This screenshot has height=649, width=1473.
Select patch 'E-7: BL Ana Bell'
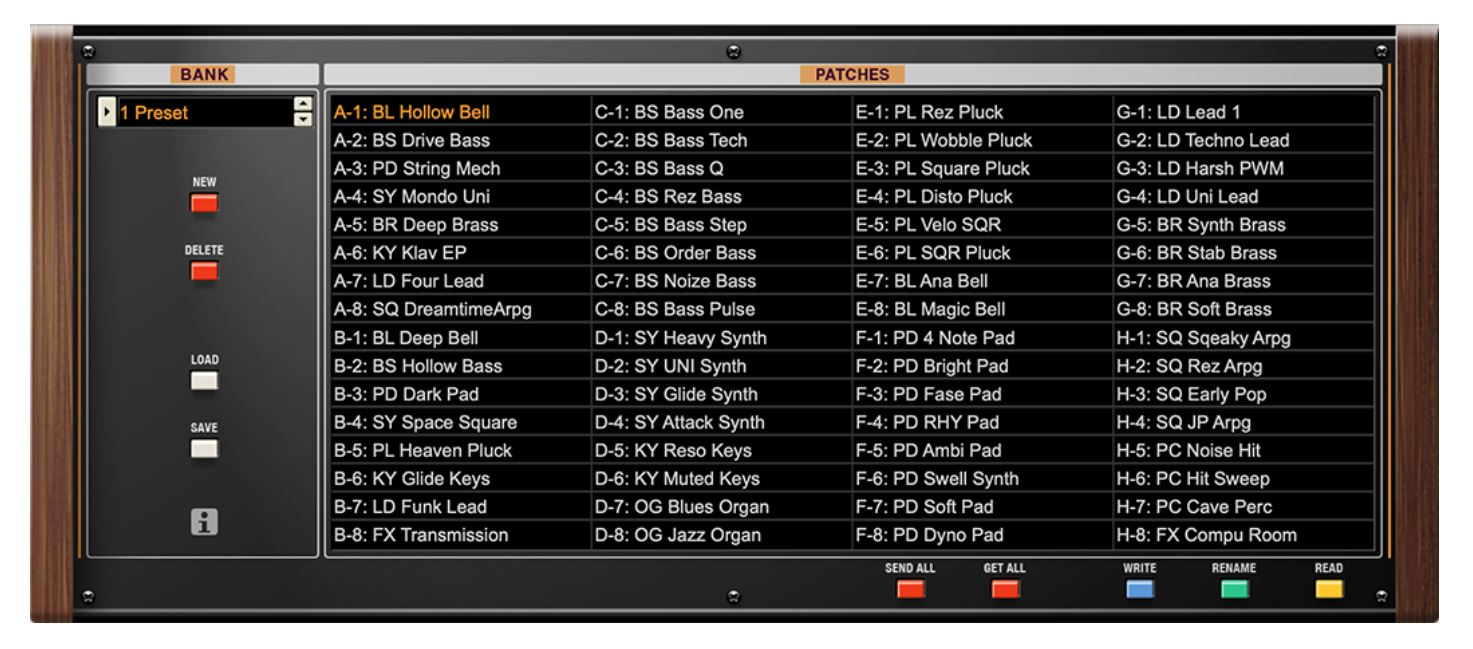click(x=983, y=281)
